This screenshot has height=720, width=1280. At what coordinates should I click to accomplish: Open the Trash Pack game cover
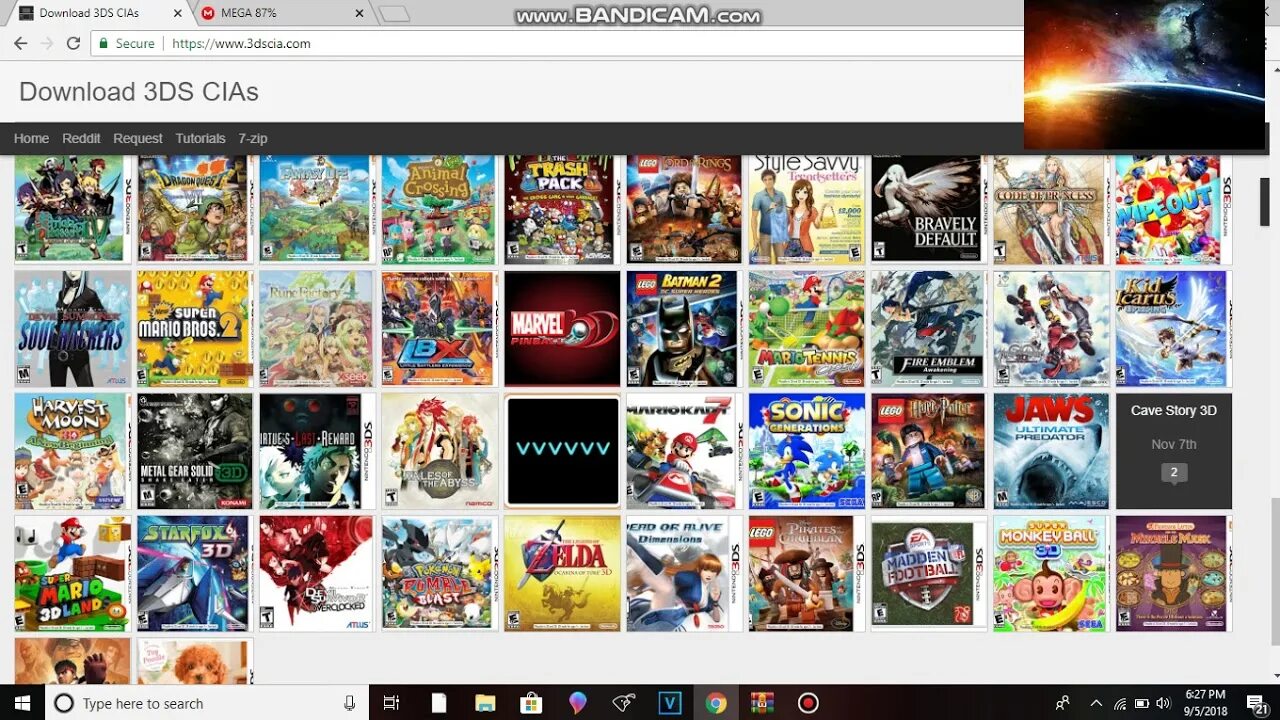coord(561,208)
